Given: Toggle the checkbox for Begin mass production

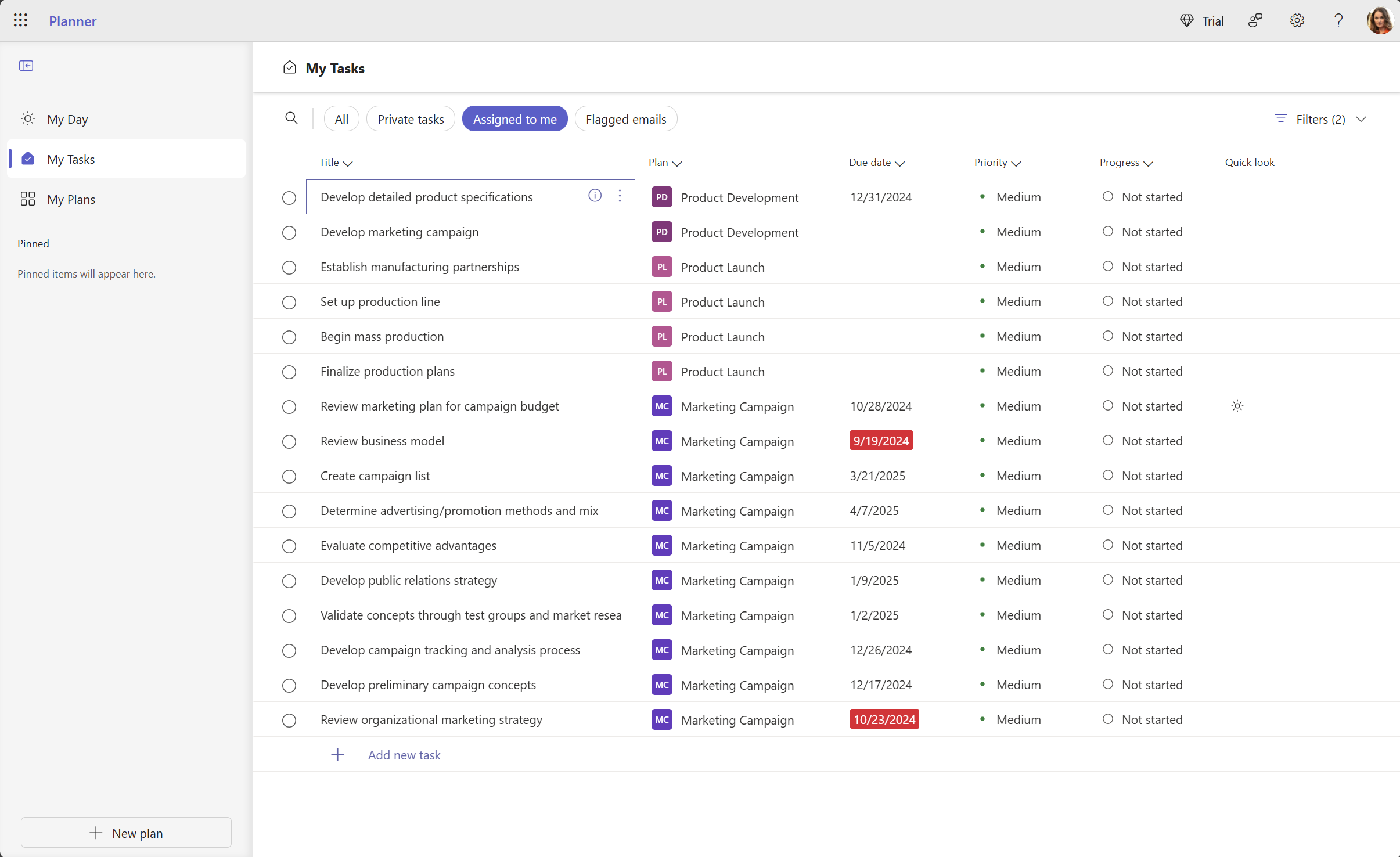Looking at the screenshot, I should click(x=289, y=337).
